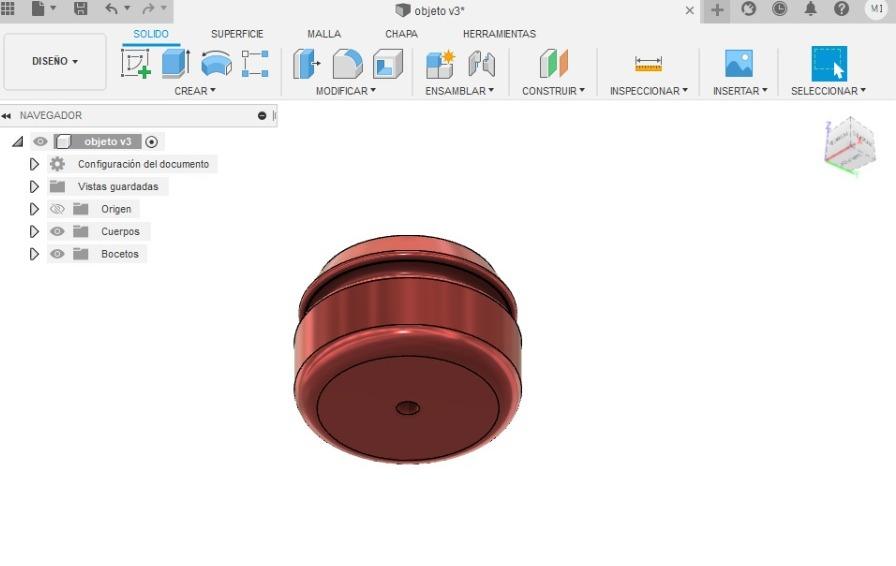Screen dimensions: 896x566
Task: Select the Cuerpos text label
Action: (120, 232)
